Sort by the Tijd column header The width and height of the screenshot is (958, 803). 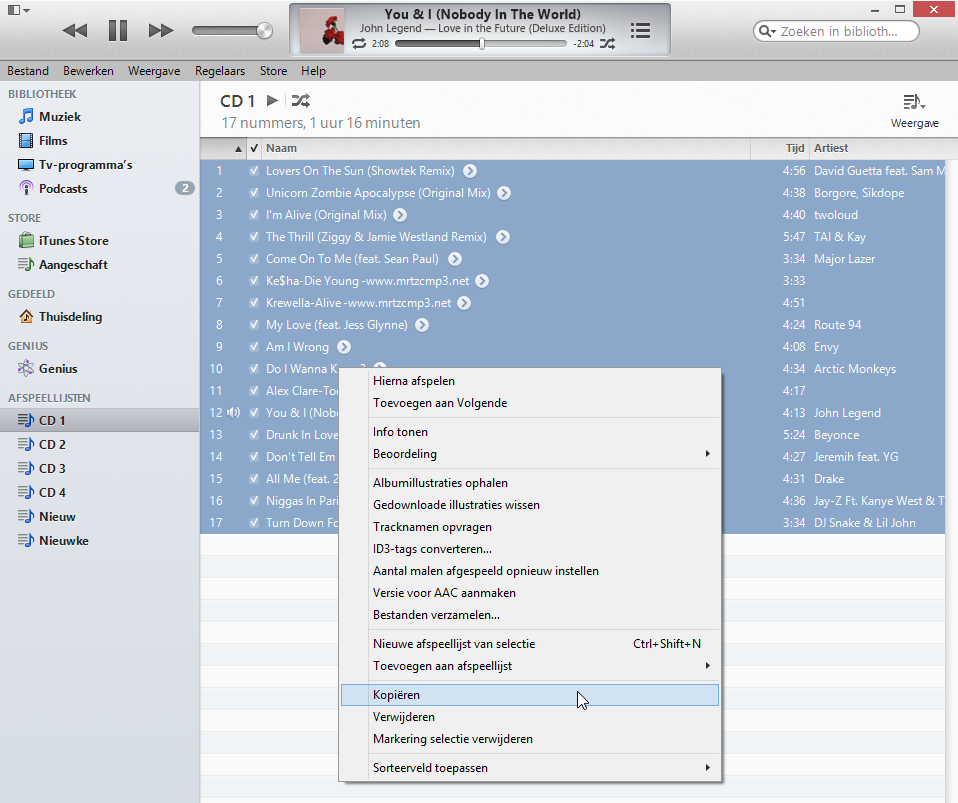pos(779,148)
